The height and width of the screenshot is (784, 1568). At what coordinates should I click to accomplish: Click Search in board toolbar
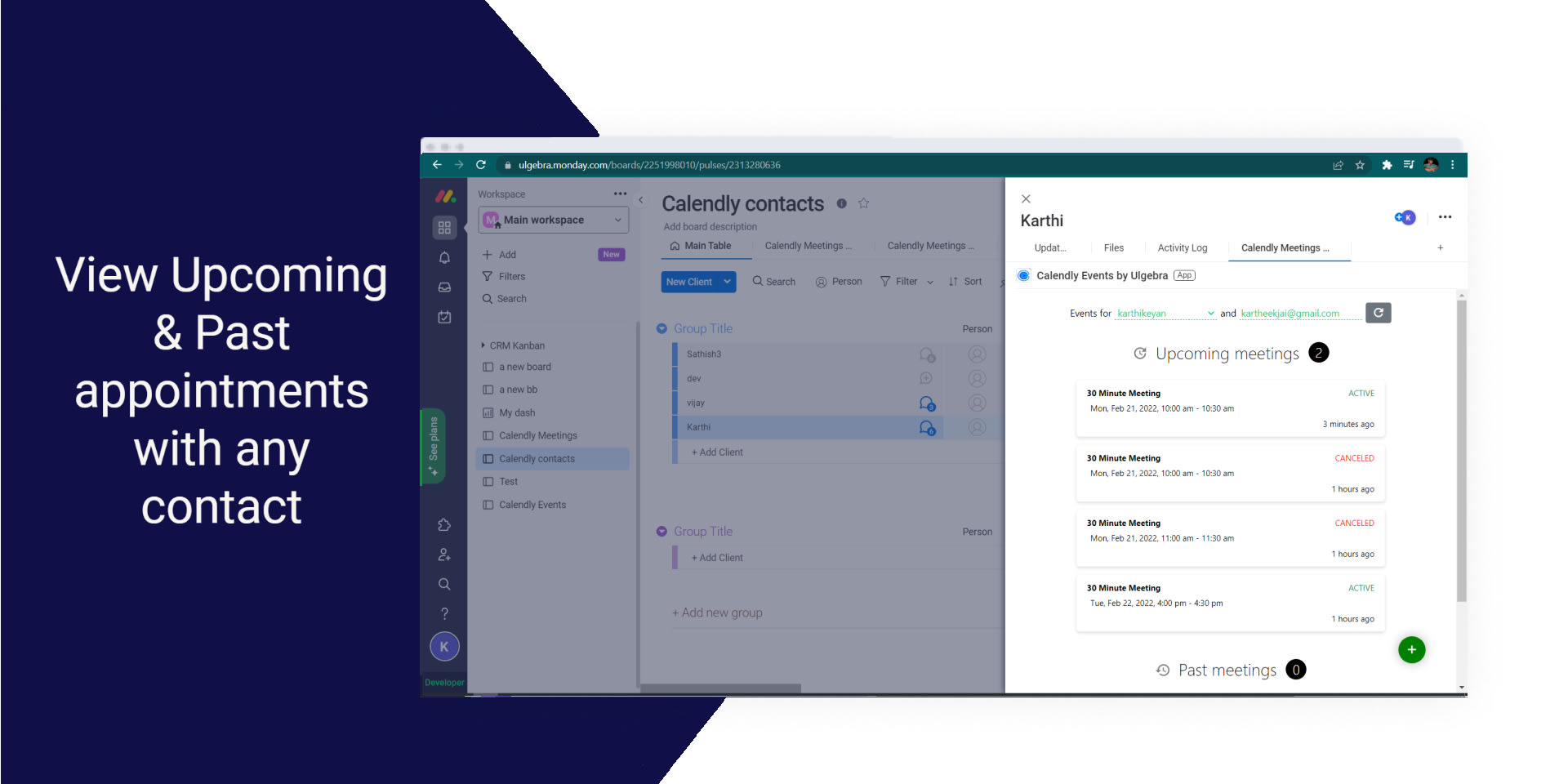pos(774,282)
